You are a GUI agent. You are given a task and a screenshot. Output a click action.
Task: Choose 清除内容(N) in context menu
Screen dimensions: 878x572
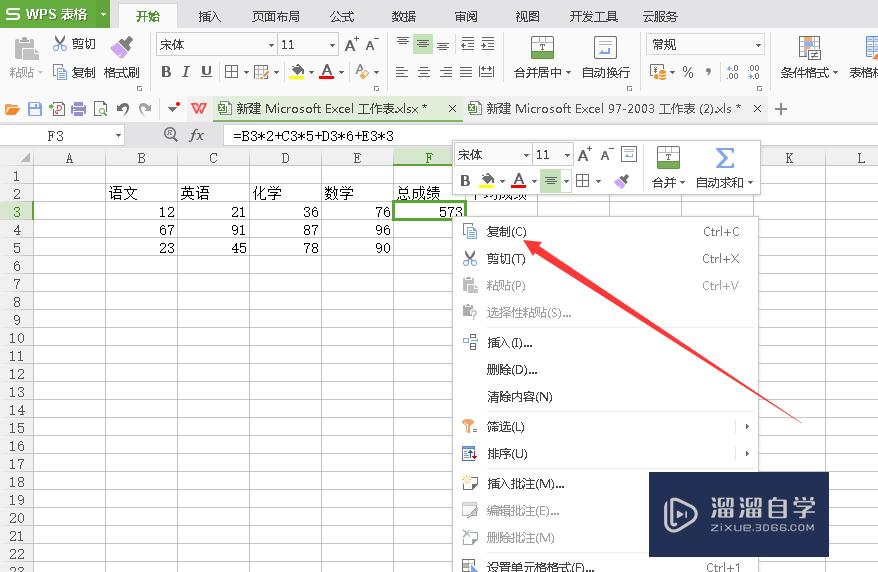(605, 396)
